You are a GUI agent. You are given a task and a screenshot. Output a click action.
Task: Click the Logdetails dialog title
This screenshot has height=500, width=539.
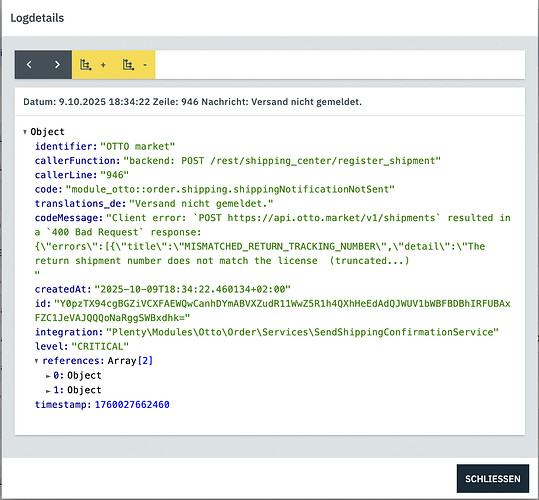tap(37, 18)
